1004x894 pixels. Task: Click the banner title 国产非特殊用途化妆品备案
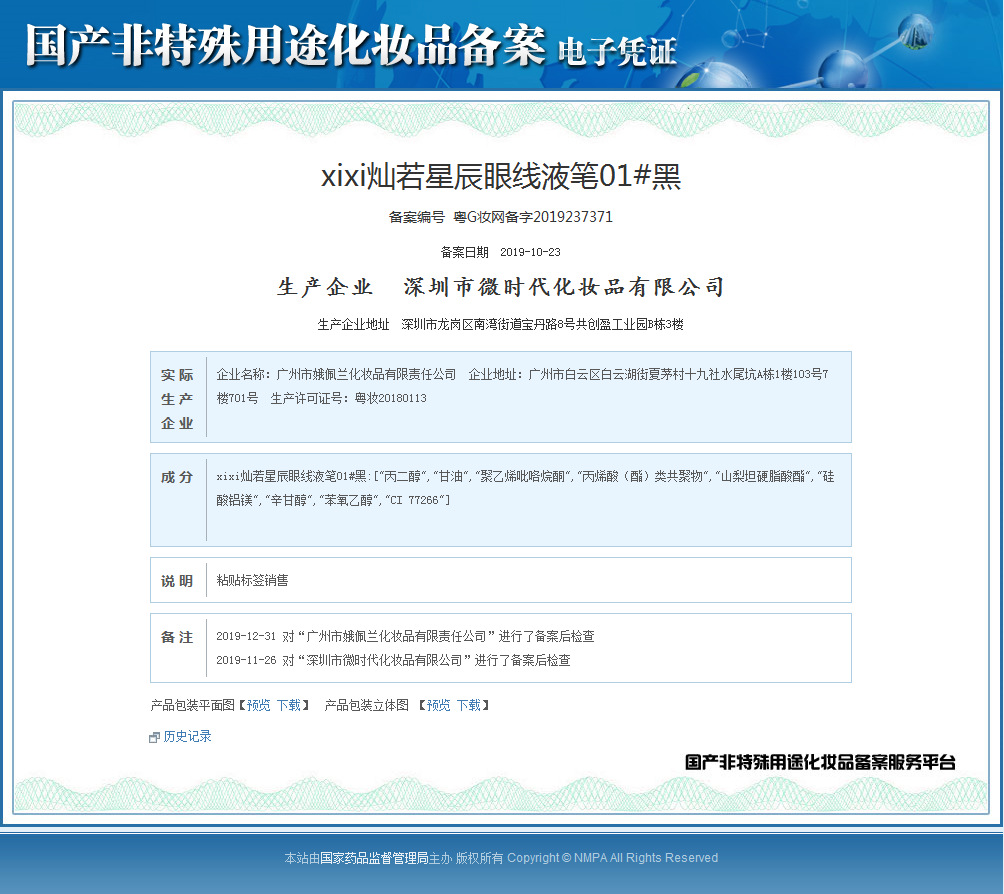(286, 45)
